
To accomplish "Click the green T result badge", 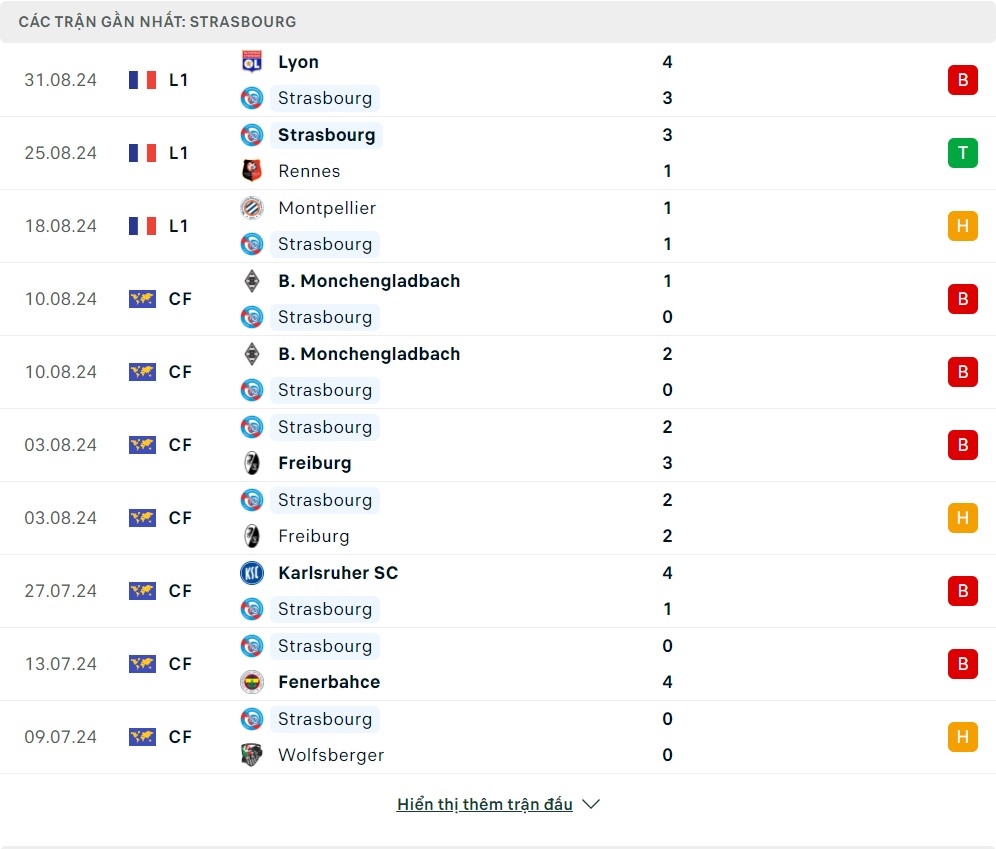I will (962, 153).
